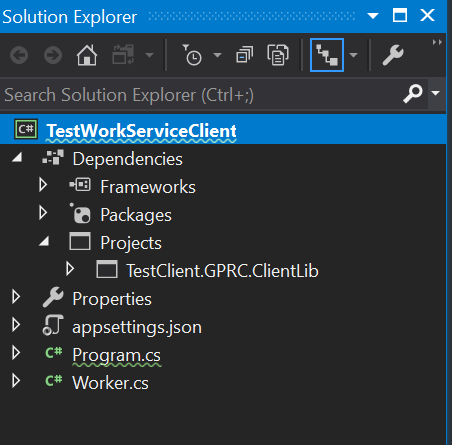Focus the Search Solution Explorer field
The image size is (452, 445).
click(x=200, y=95)
